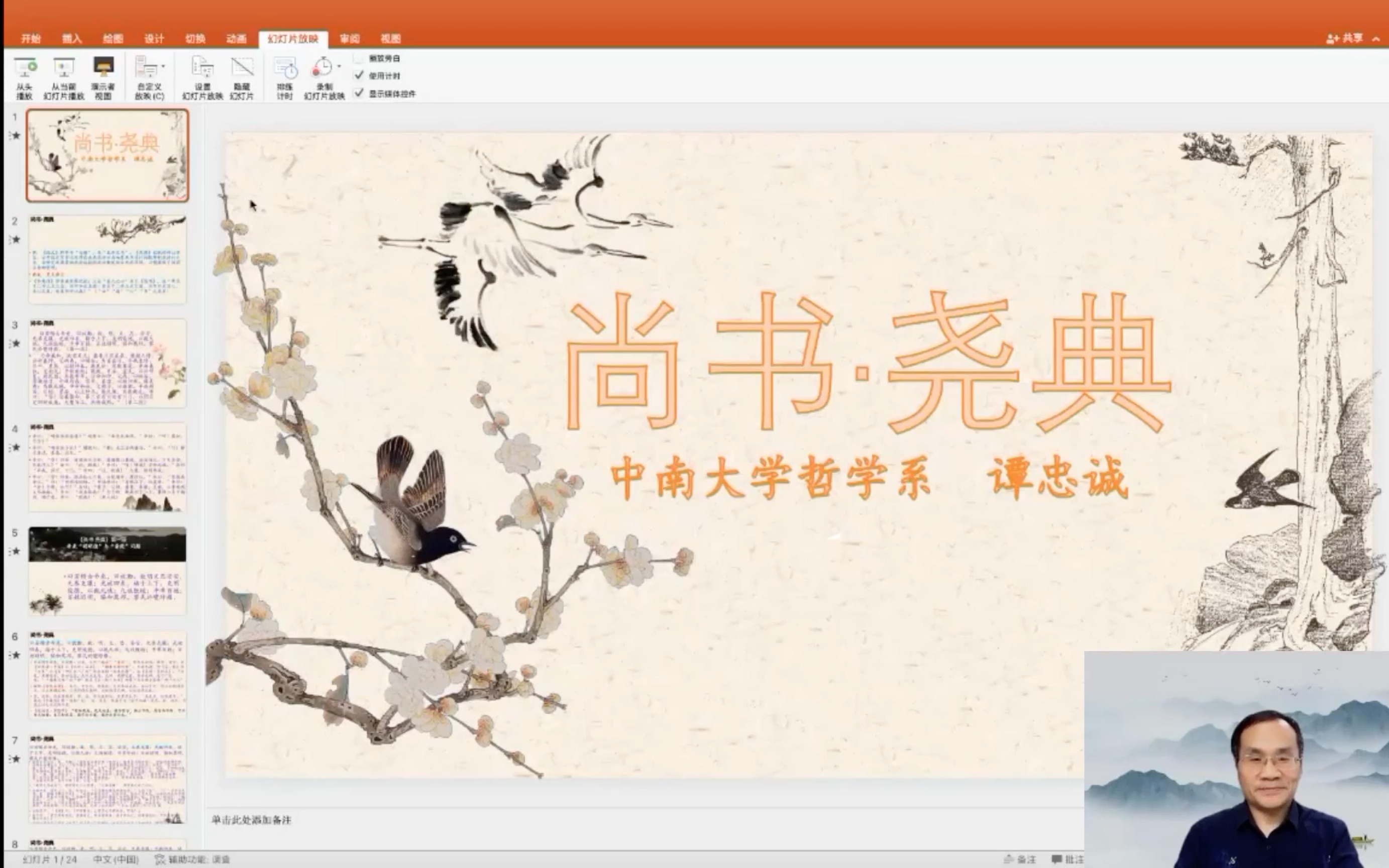1389x868 pixels.
Task: Click the flying crane image on slide
Action: click(x=525, y=241)
